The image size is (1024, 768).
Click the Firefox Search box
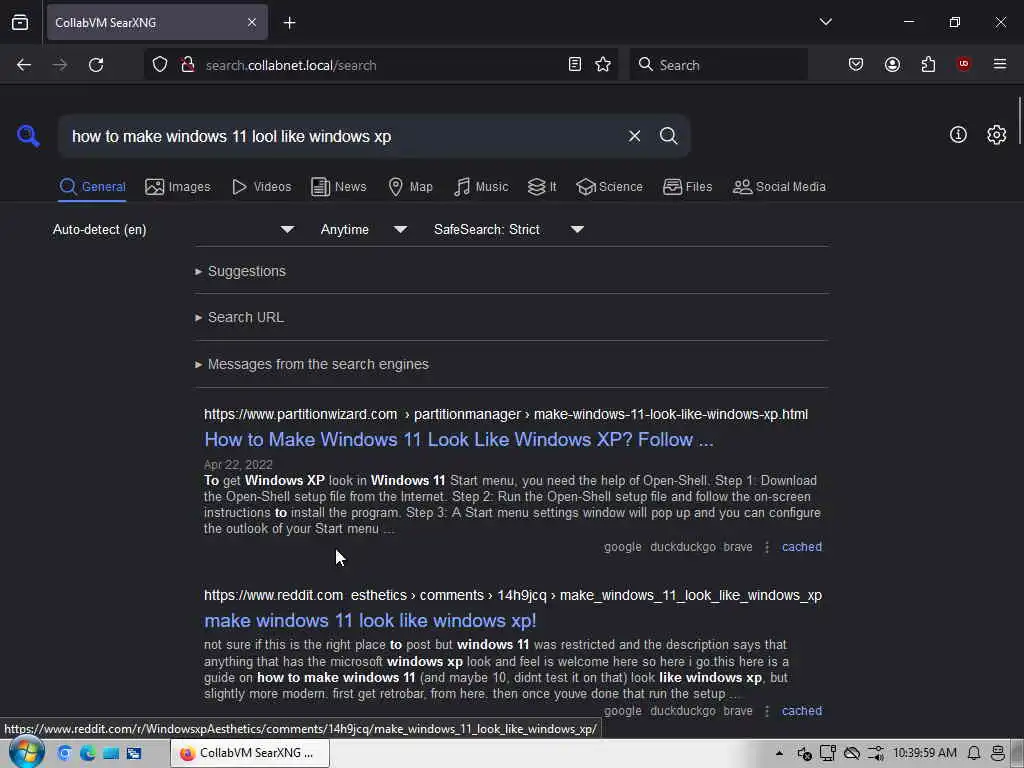(x=718, y=65)
